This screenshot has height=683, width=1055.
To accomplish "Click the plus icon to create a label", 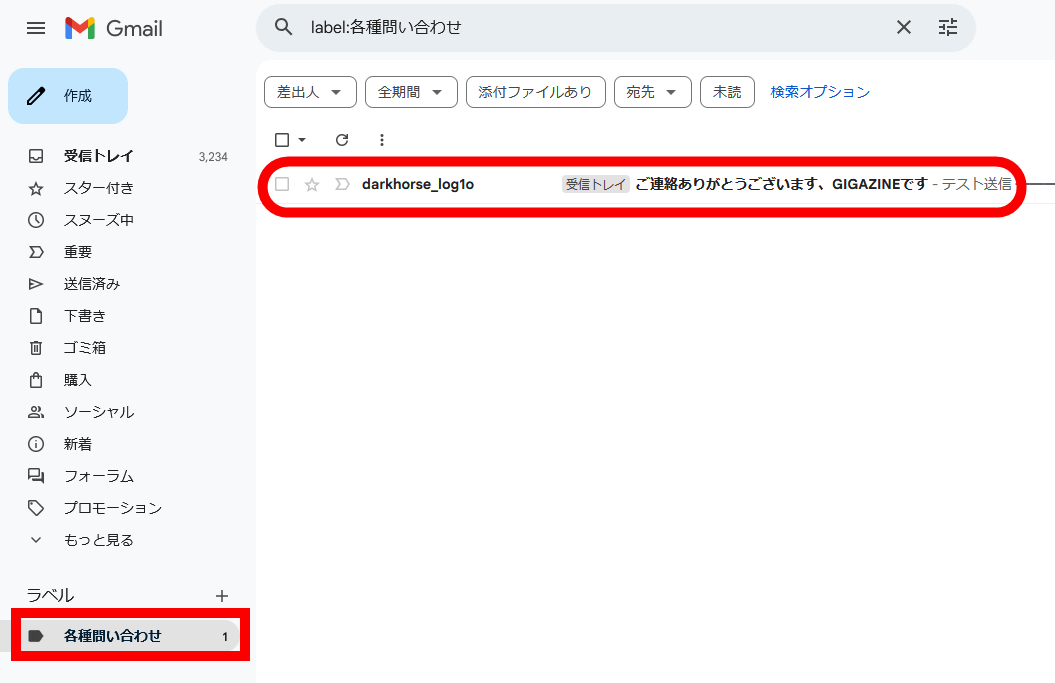I will point(222,596).
